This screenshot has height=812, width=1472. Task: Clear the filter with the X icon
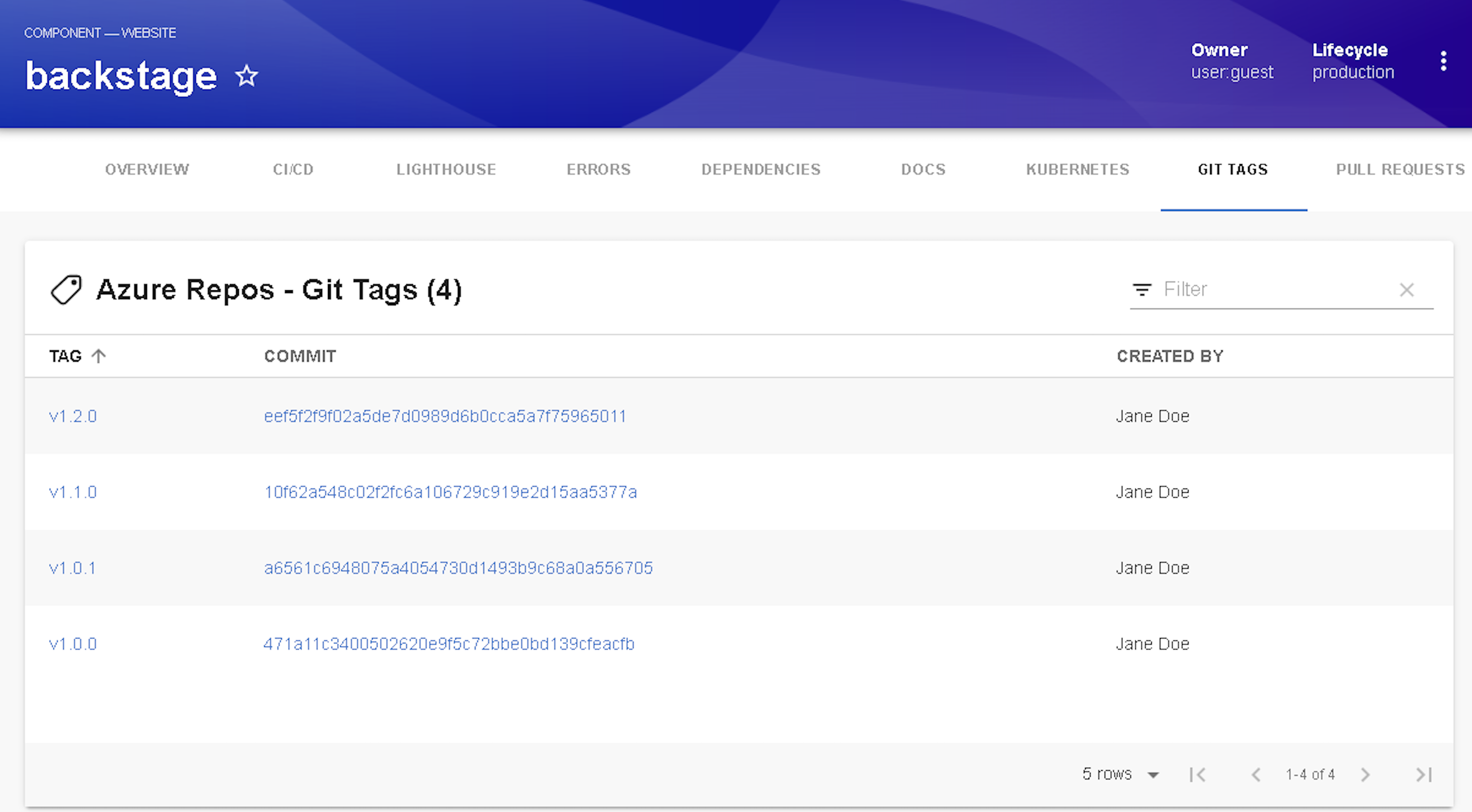[1406, 290]
